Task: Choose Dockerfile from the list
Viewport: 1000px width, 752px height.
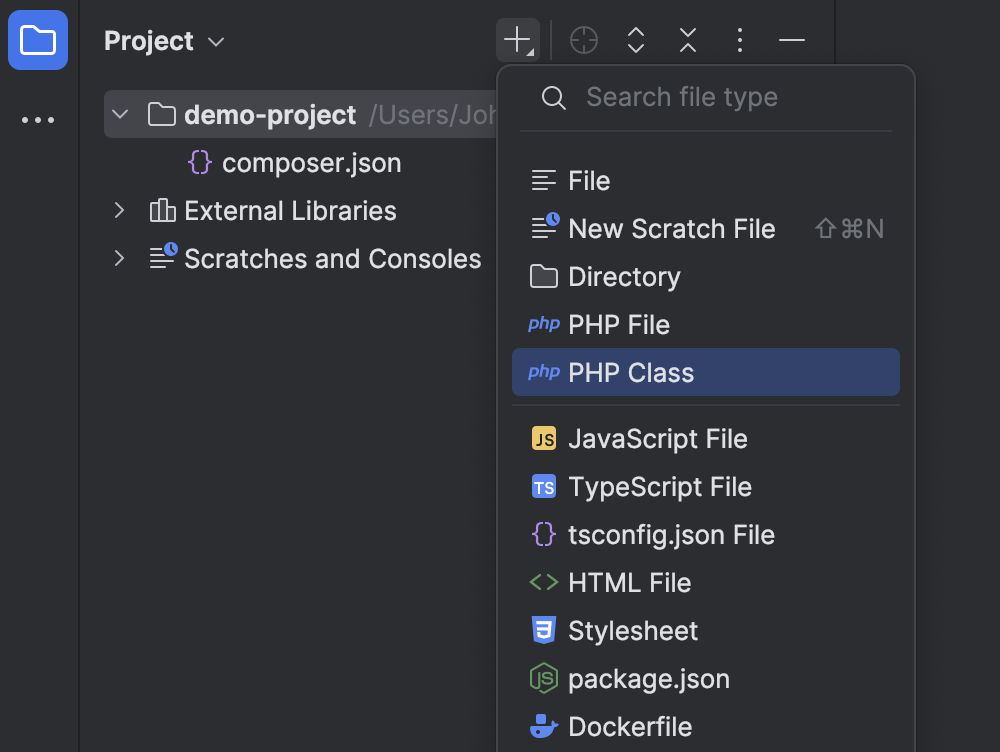Action: [x=631, y=727]
